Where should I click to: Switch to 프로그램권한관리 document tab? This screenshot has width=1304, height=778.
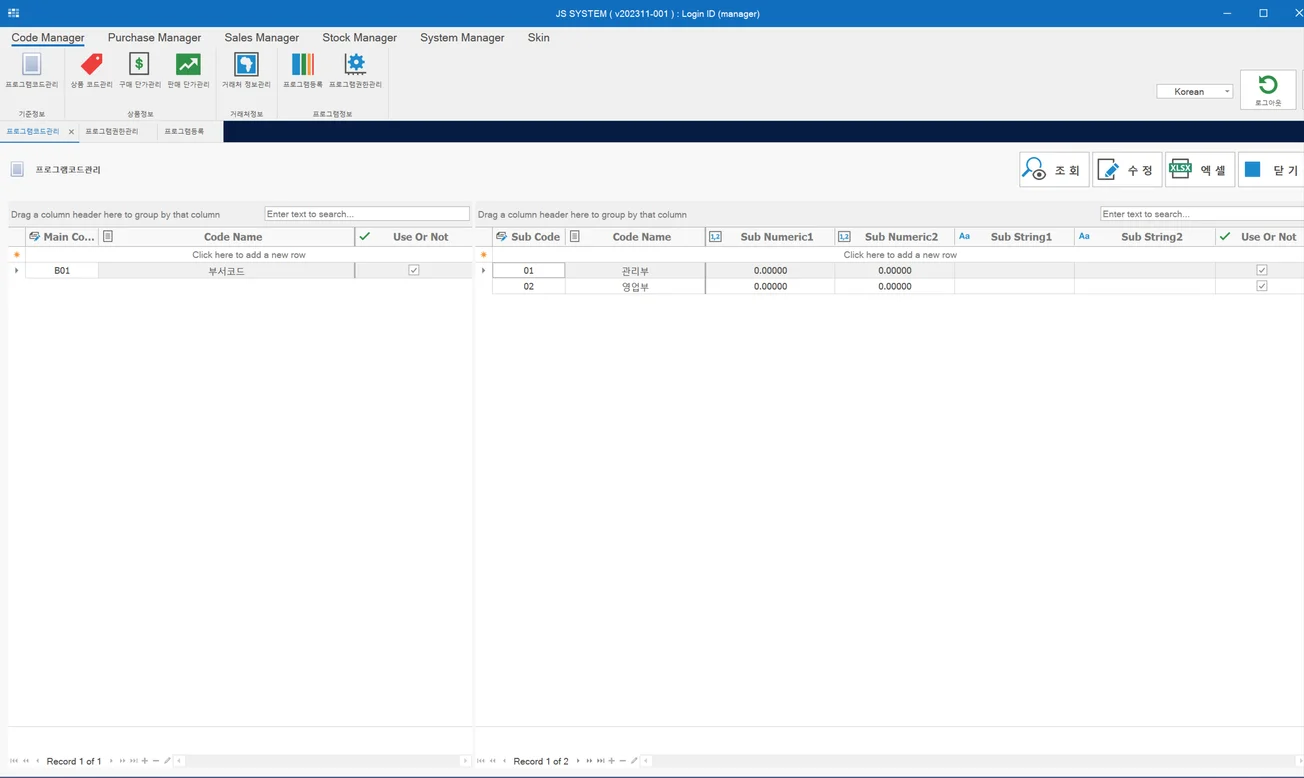pyautogui.click(x=112, y=131)
